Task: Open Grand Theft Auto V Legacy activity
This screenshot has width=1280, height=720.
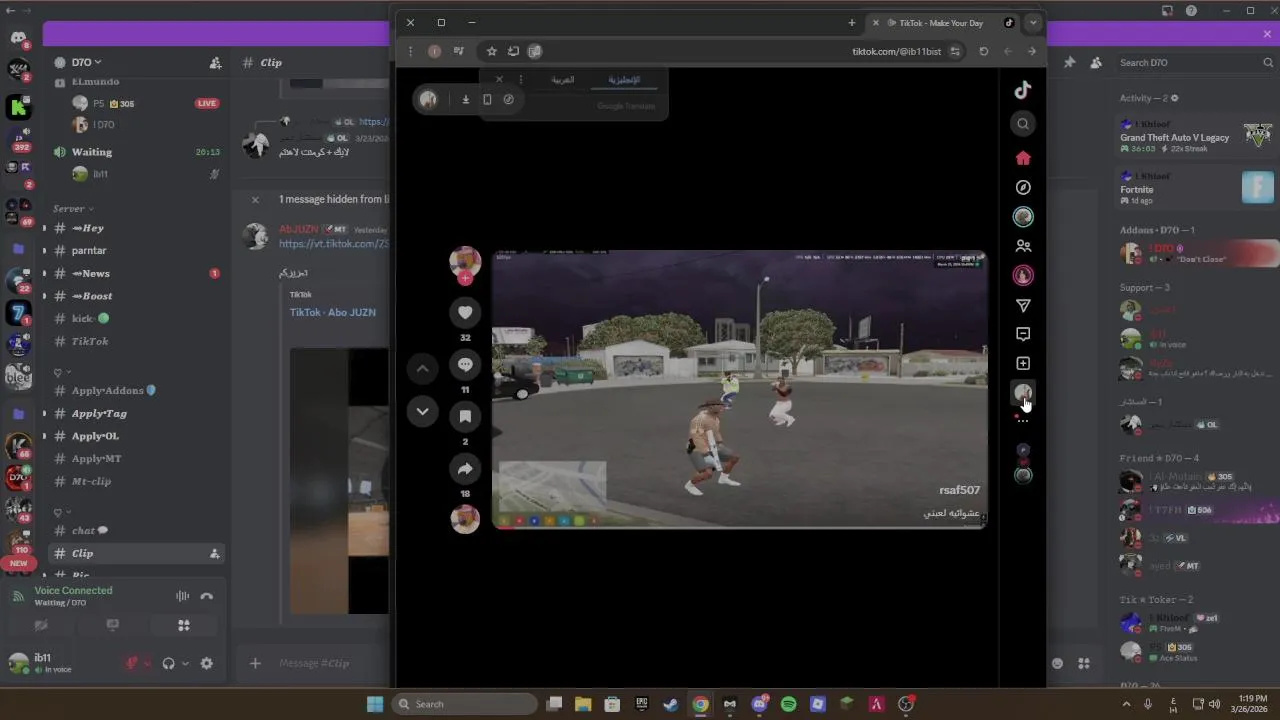Action: pyautogui.click(x=1196, y=136)
